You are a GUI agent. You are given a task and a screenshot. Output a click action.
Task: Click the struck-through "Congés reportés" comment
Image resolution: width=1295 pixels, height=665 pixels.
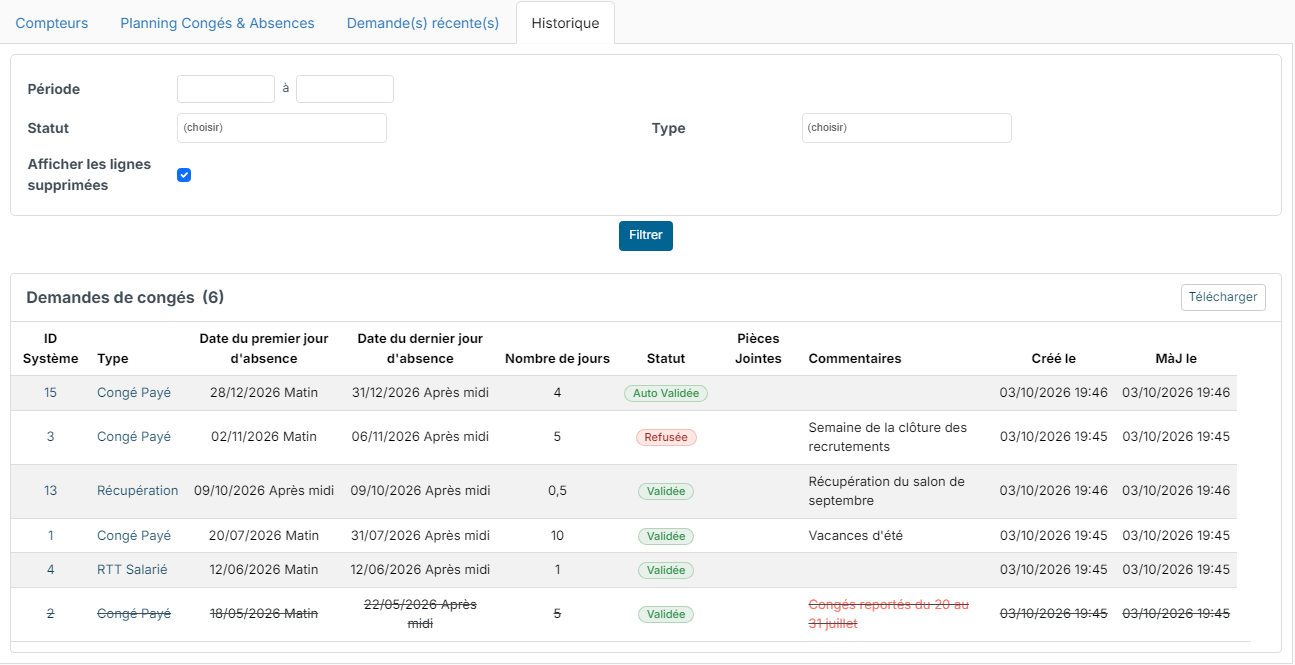click(x=888, y=614)
